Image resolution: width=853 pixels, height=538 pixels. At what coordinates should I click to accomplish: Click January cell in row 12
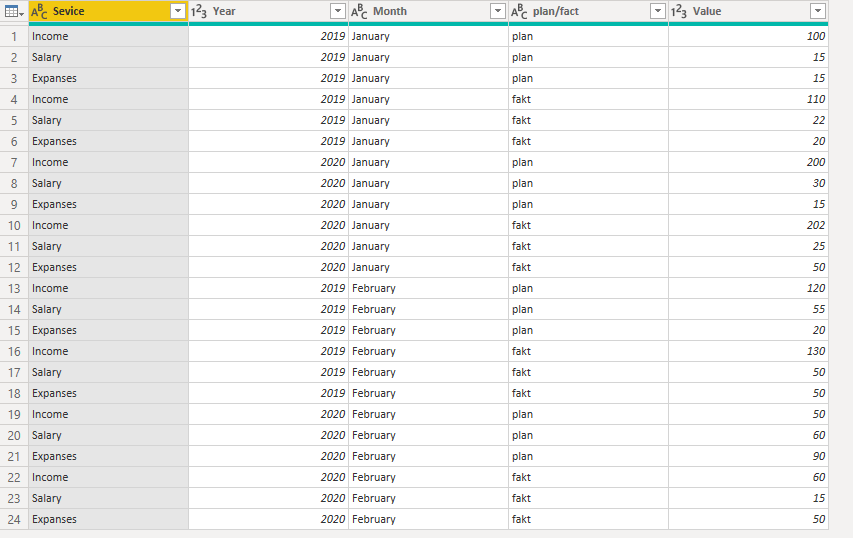click(428, 268)
